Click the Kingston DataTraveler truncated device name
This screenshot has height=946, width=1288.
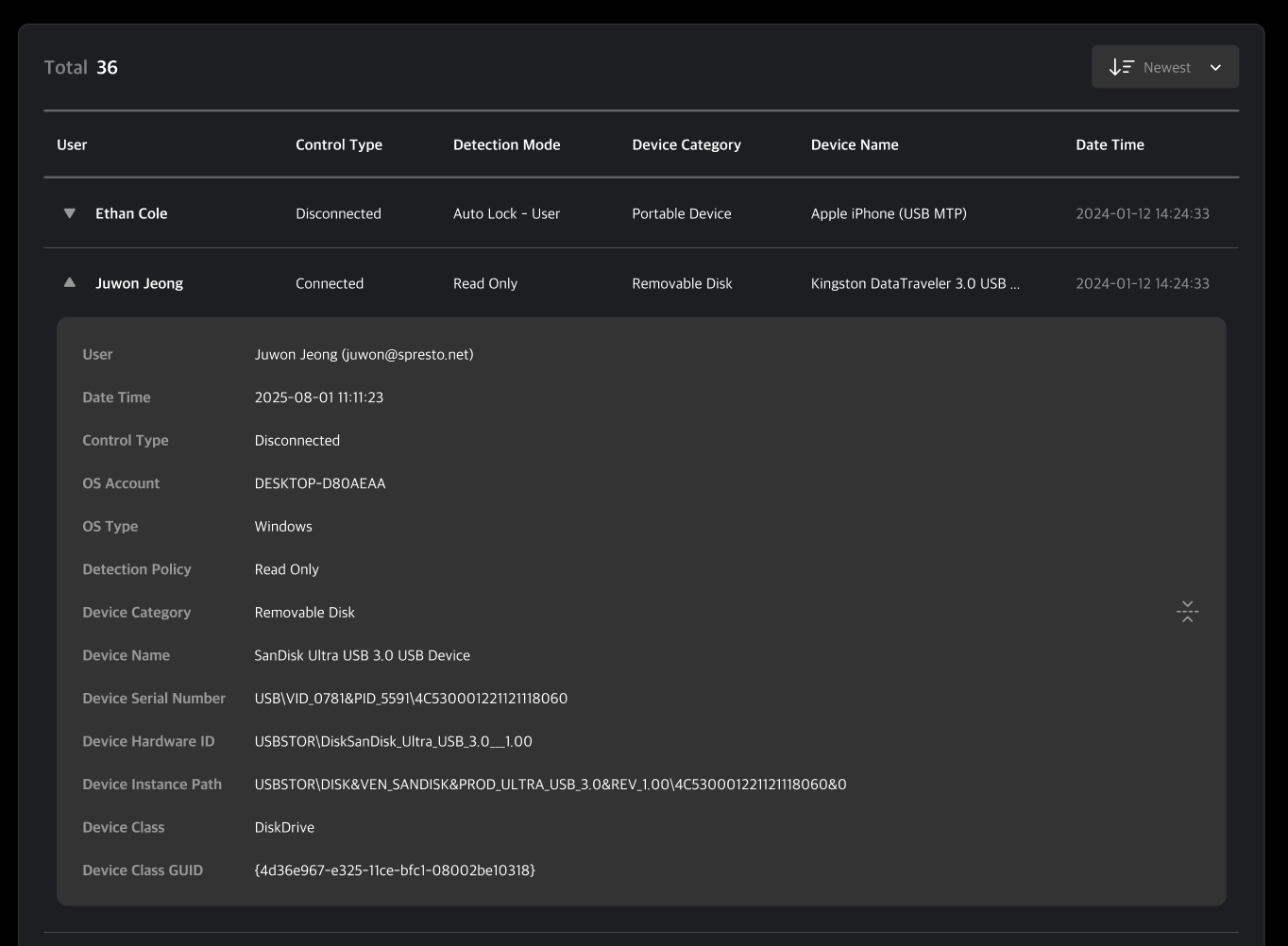coord(914,282)
